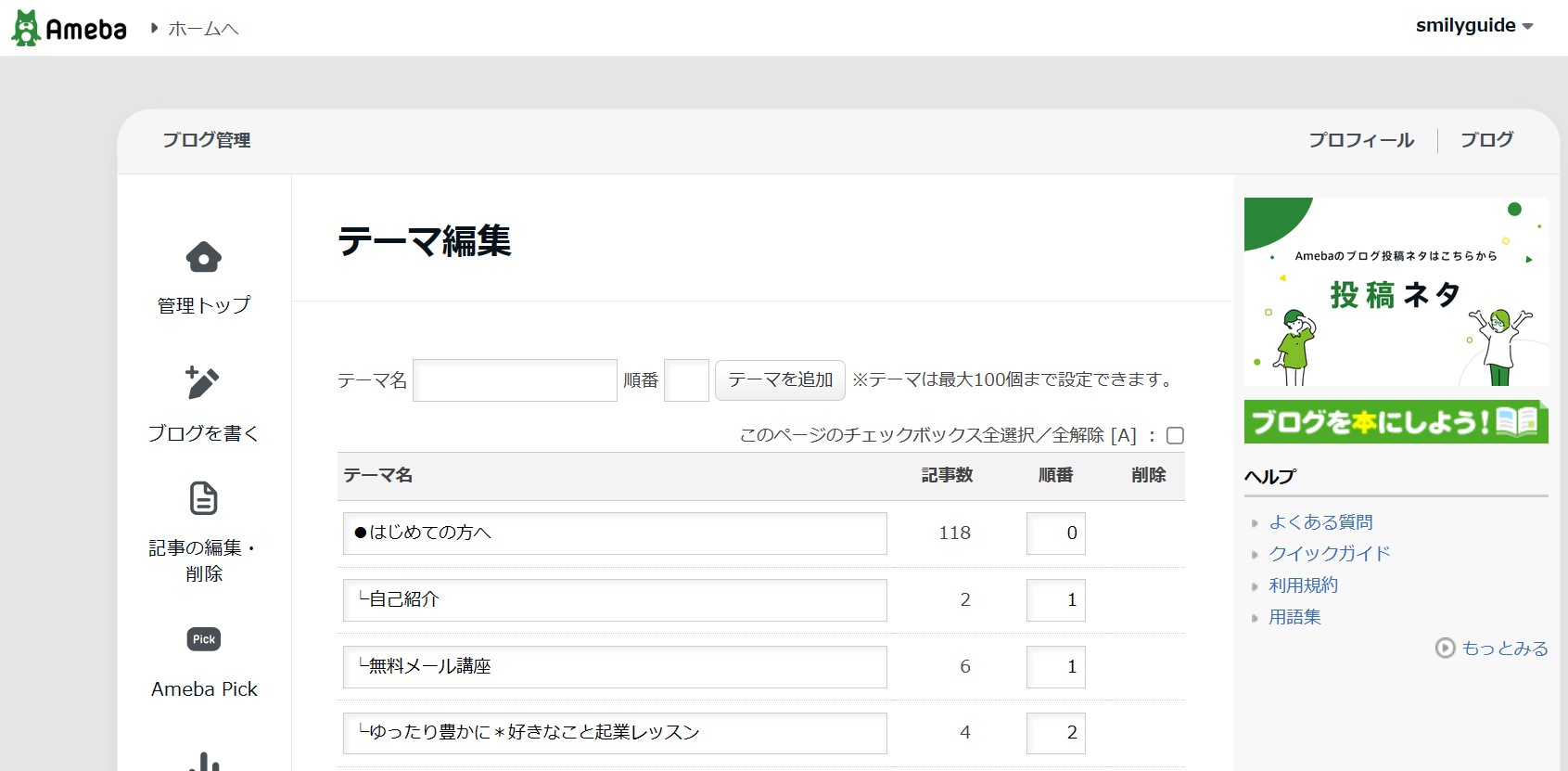Edit the ●はじめての方へ theme name field
Image resolution: width=1568 pixels, height=771 pixels.
point(615,533)
